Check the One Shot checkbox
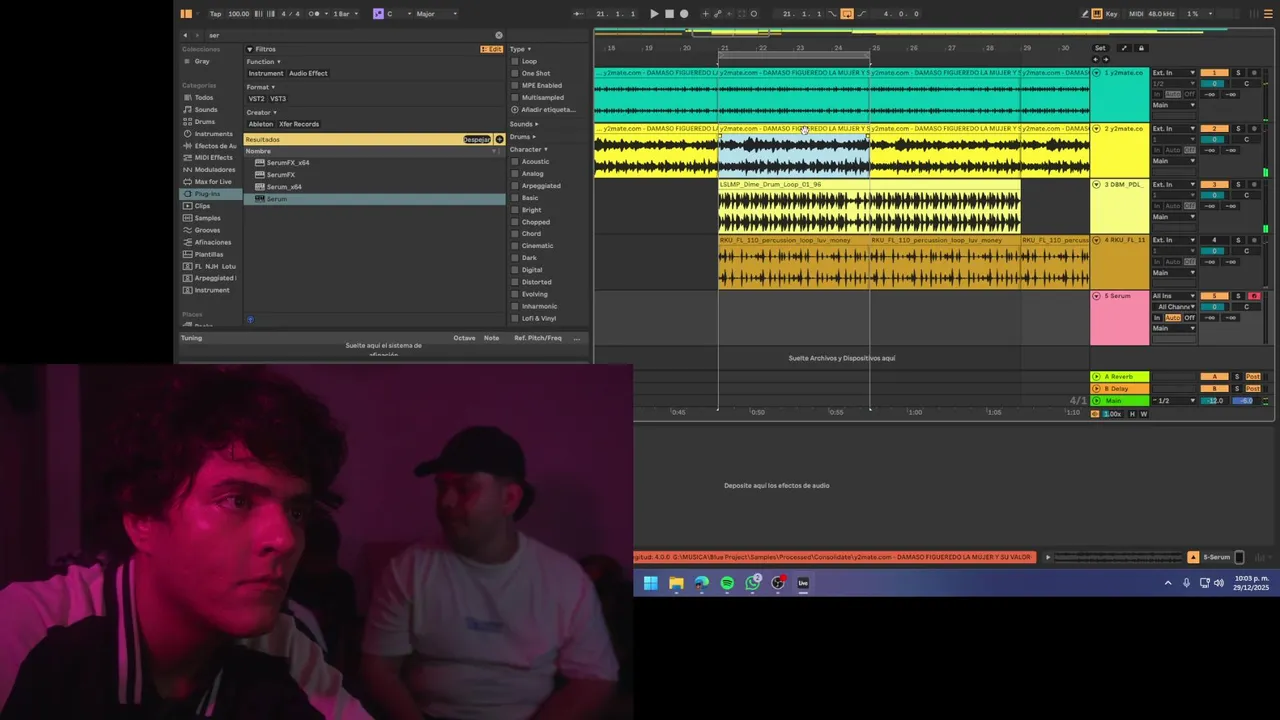The height and width of the screenshot is (720, 1280). click(515, 73)
